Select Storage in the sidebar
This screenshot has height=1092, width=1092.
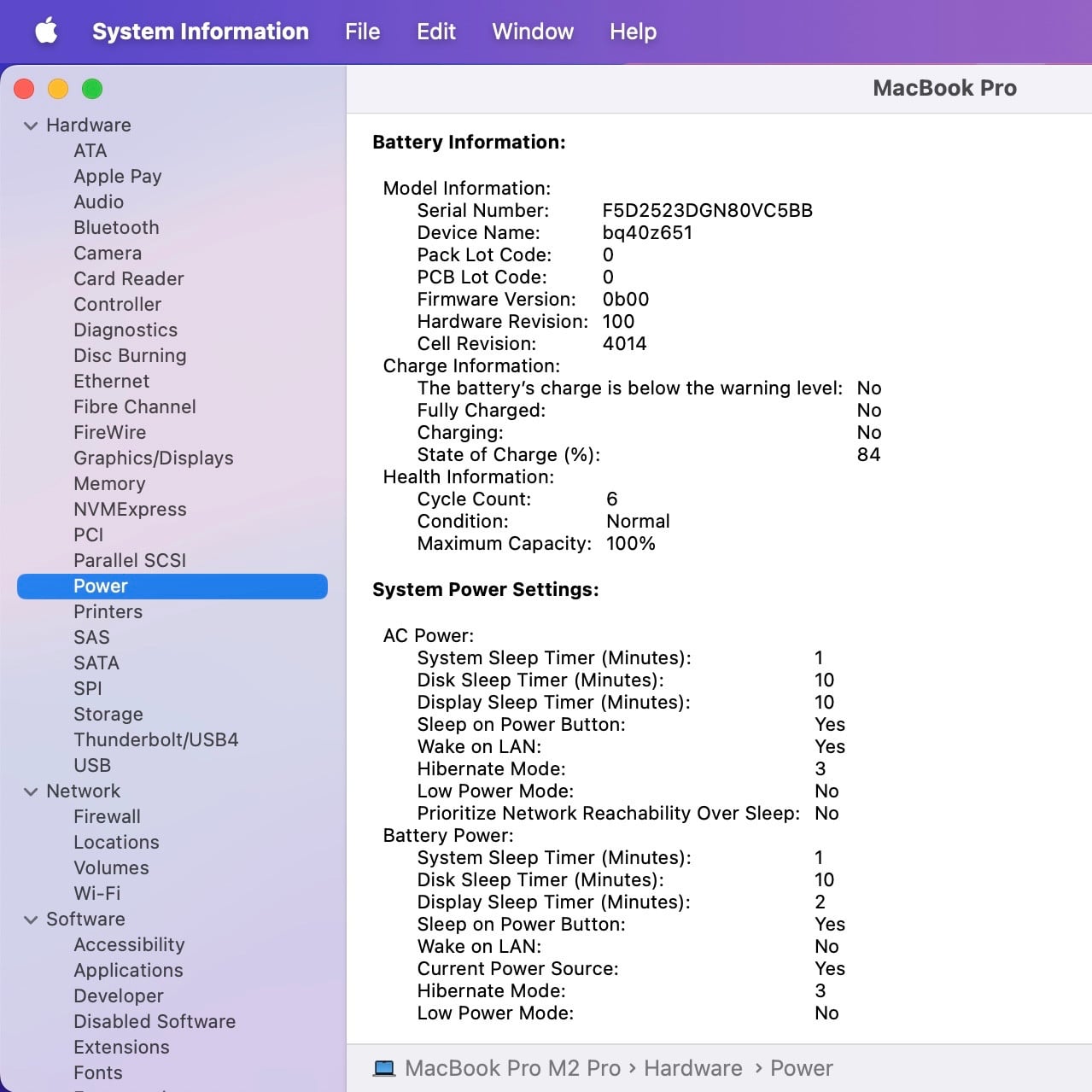point(108,714)
